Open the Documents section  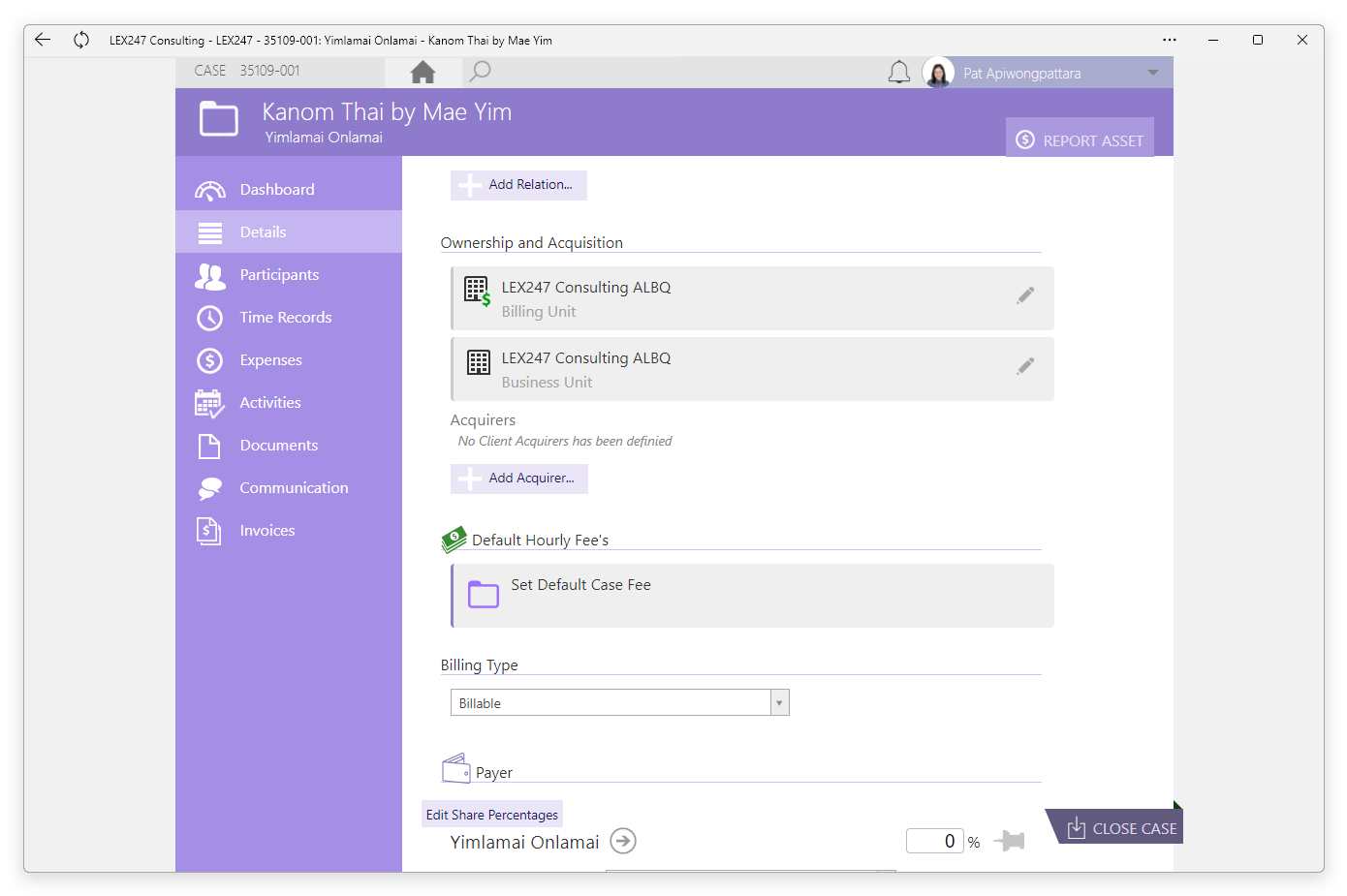pyautogui.click(x=289, y=446)
